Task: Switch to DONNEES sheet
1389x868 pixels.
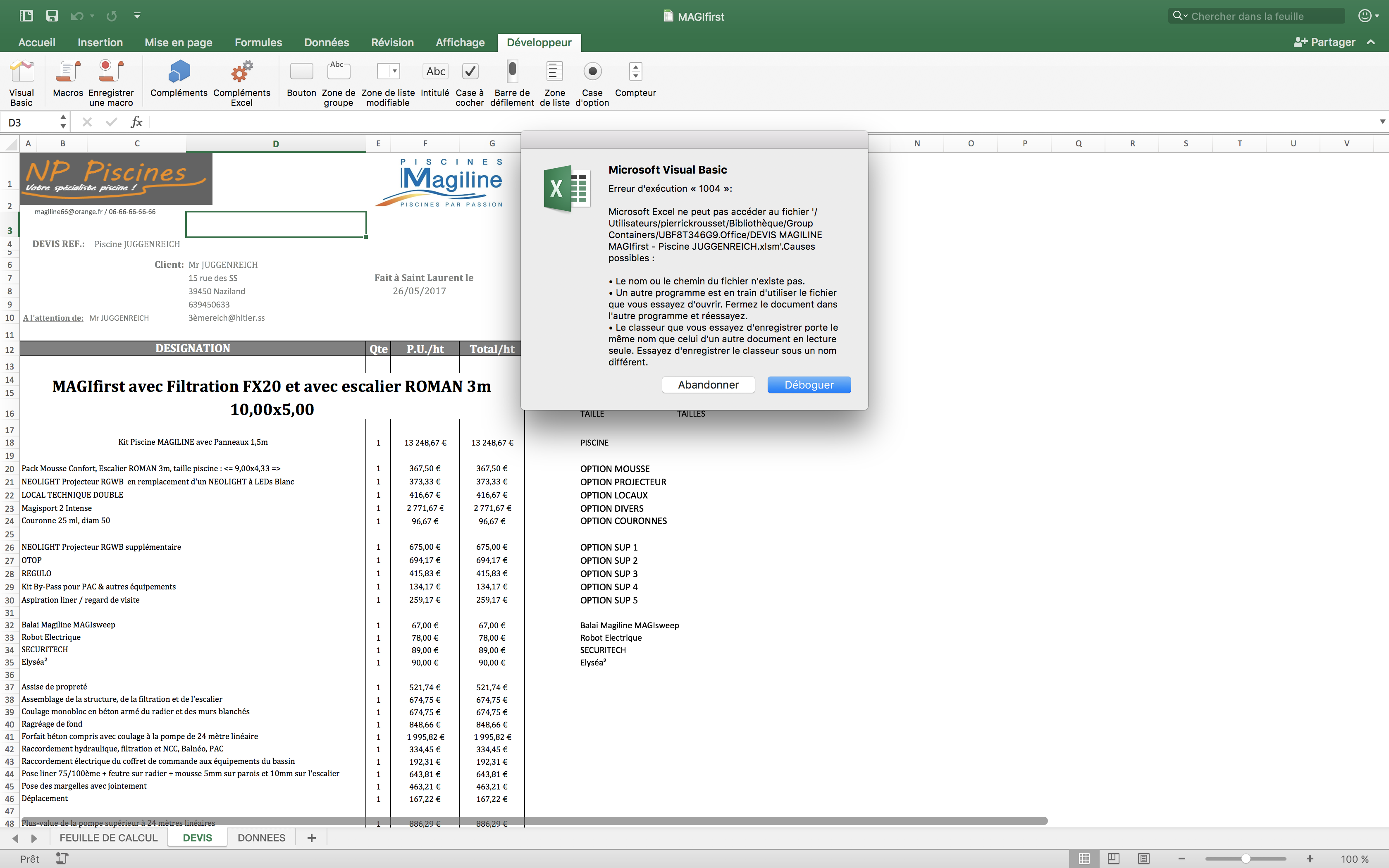Action: (261, 838)
